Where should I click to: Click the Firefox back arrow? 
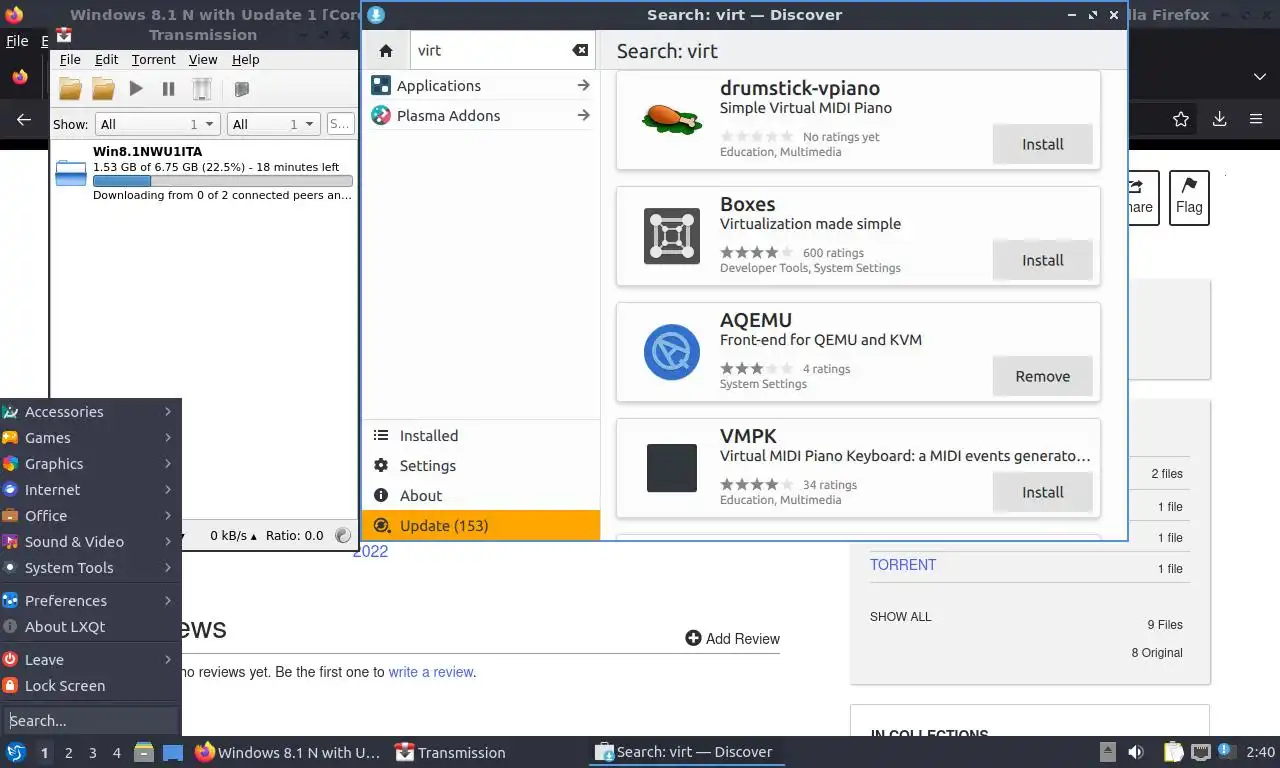pos(24,119)
